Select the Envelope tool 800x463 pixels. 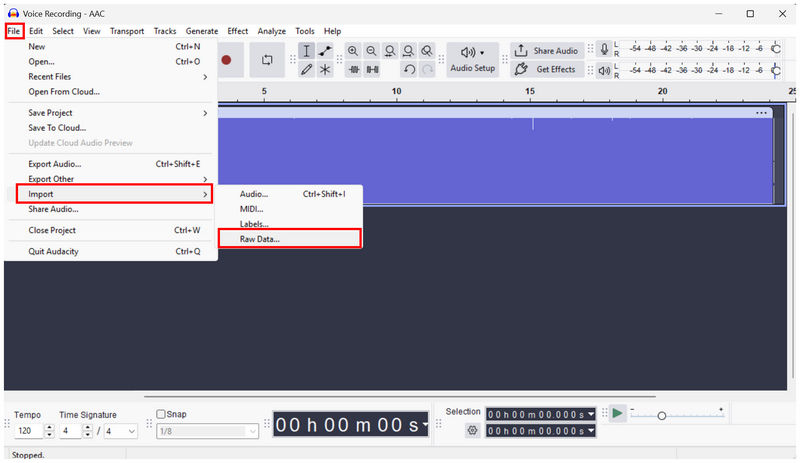[325, 51]
